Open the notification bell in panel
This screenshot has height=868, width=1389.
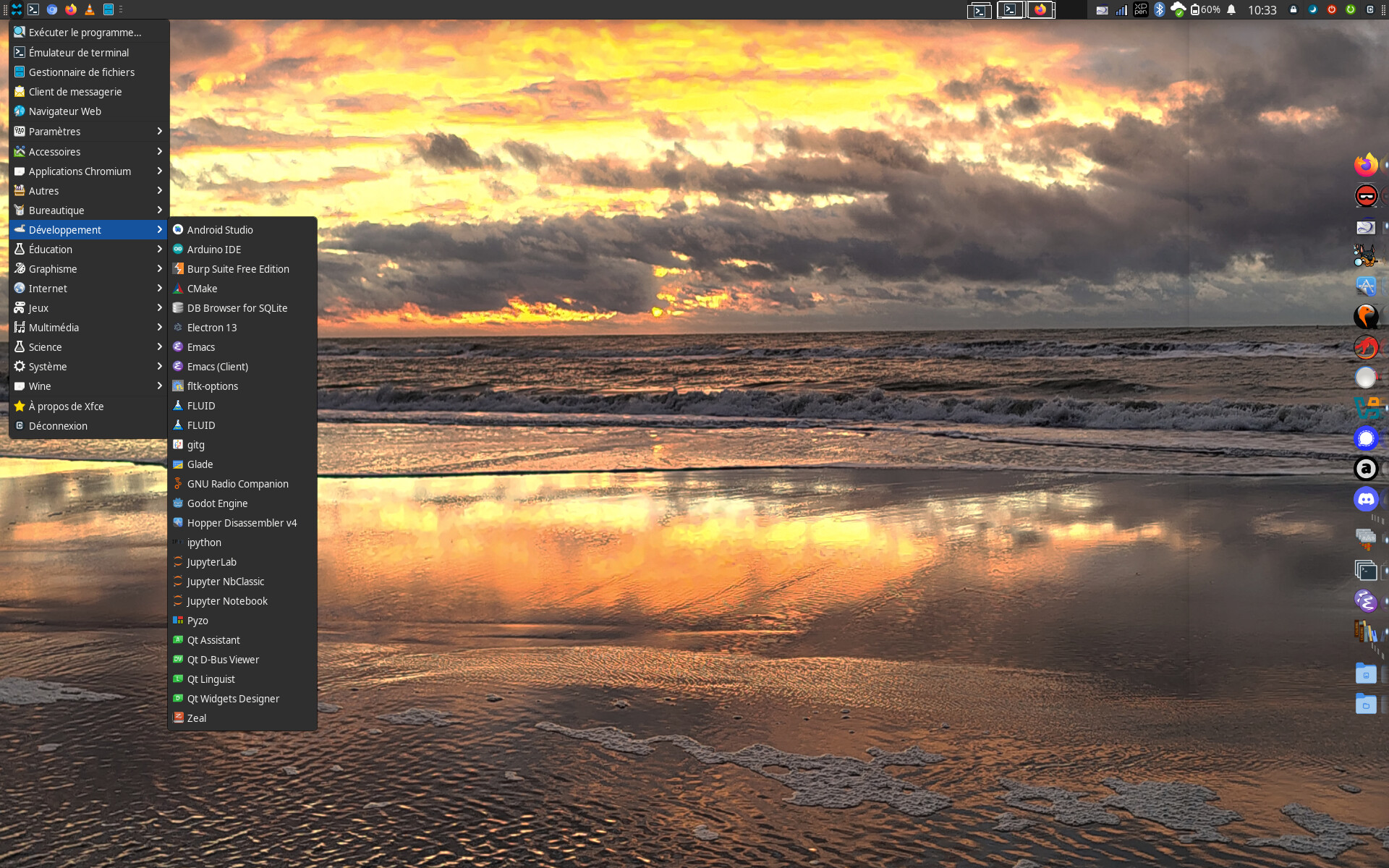(x=1231, y=9)
